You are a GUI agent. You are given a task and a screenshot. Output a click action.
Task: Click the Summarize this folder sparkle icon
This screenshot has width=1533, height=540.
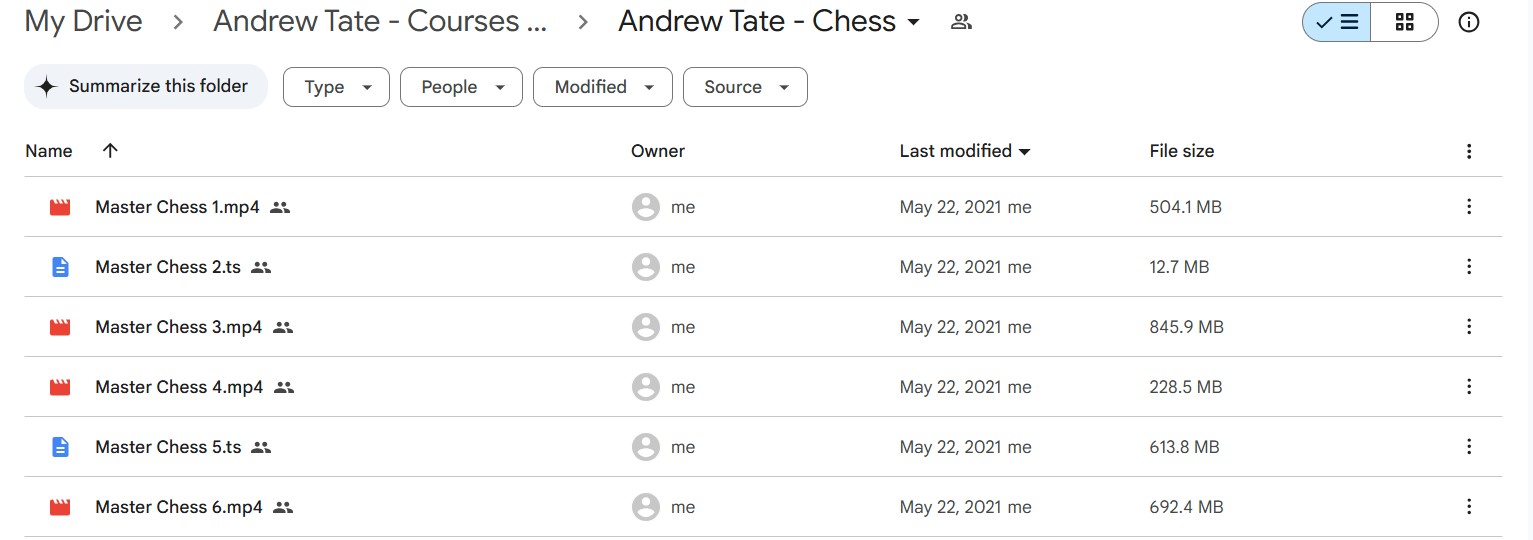pos(46,87)
